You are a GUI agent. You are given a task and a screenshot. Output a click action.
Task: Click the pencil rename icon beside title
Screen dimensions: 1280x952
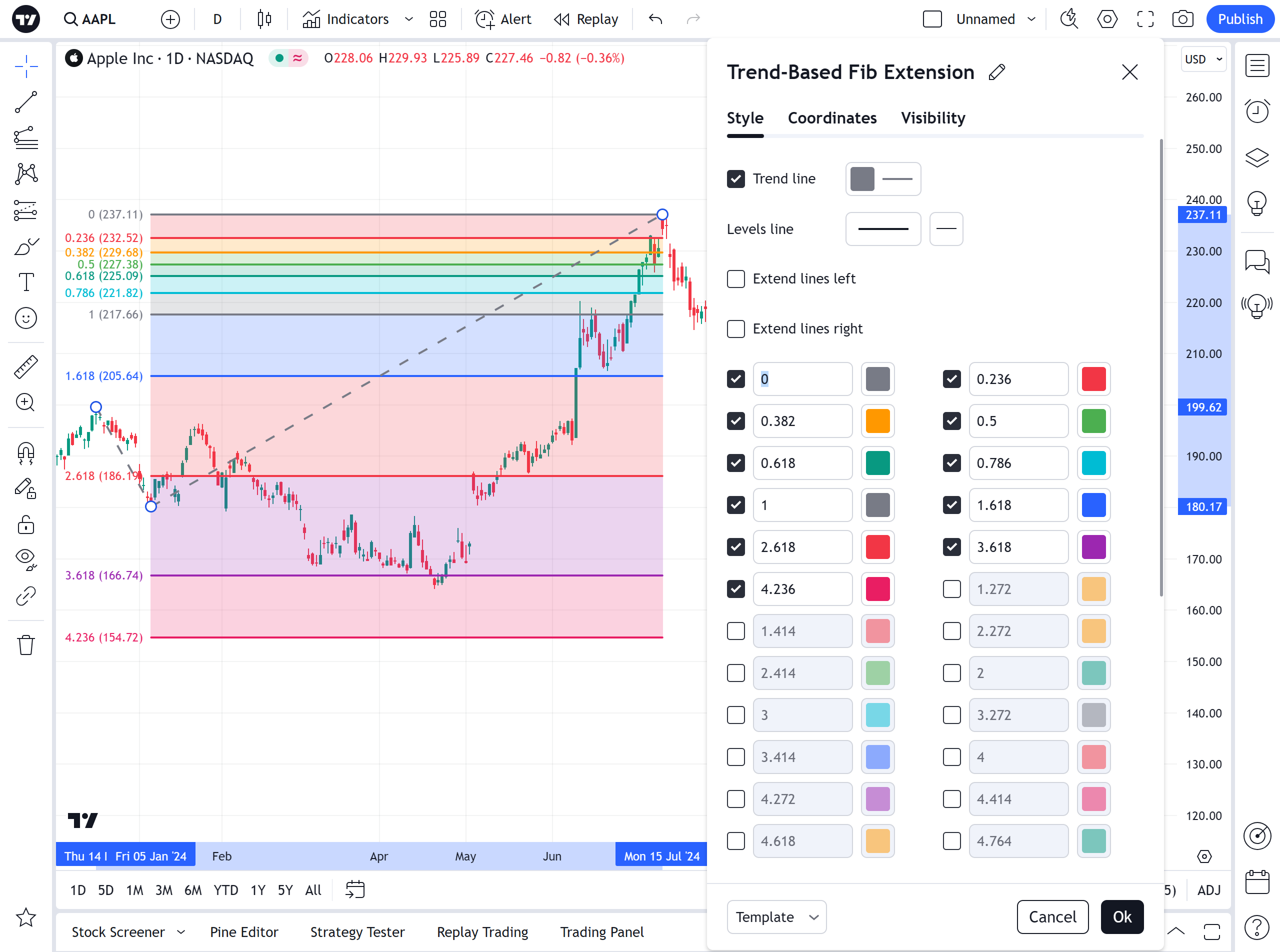(x=996, y=72)
